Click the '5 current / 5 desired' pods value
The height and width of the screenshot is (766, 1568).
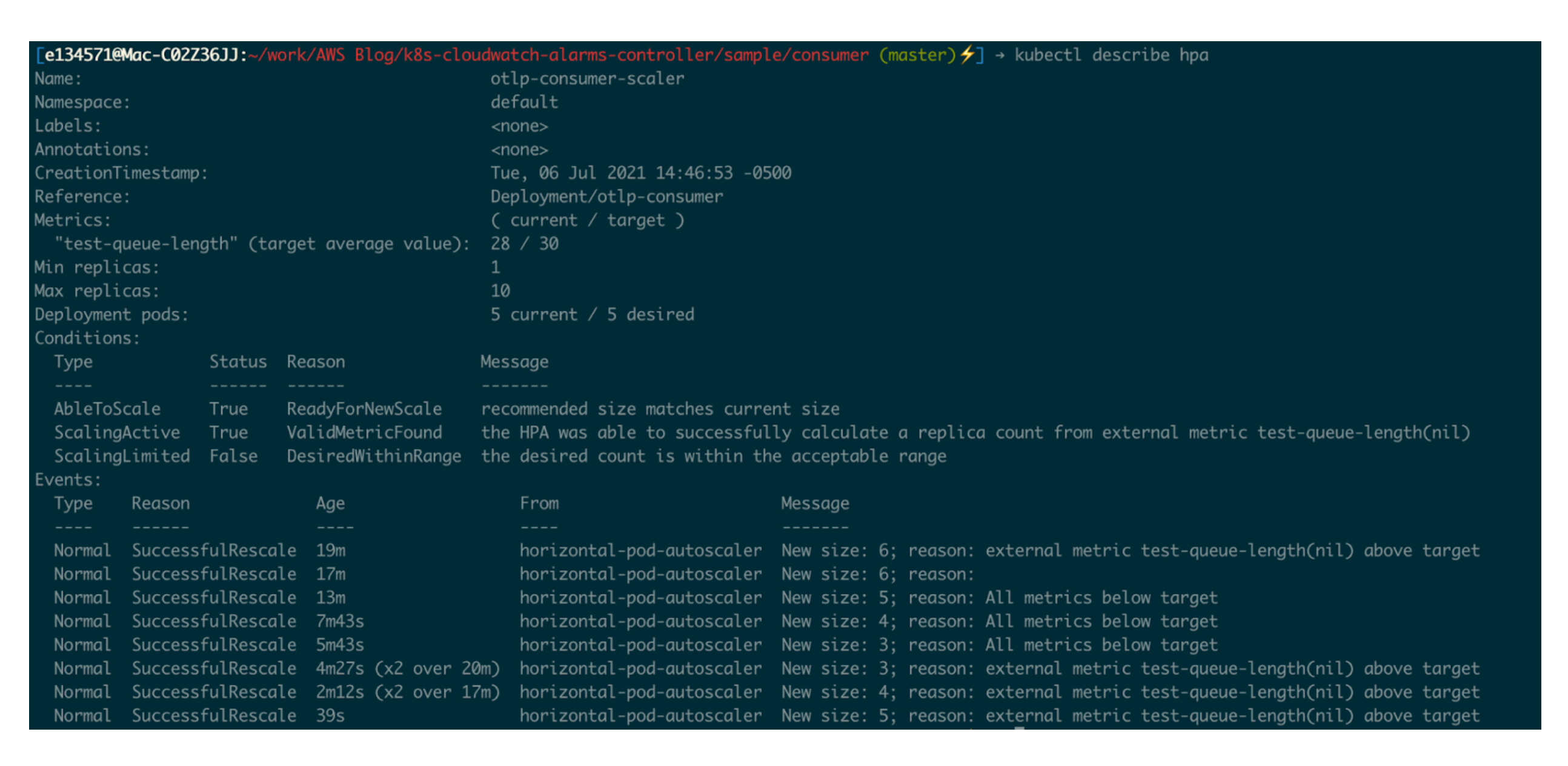(x=592, y=314)
